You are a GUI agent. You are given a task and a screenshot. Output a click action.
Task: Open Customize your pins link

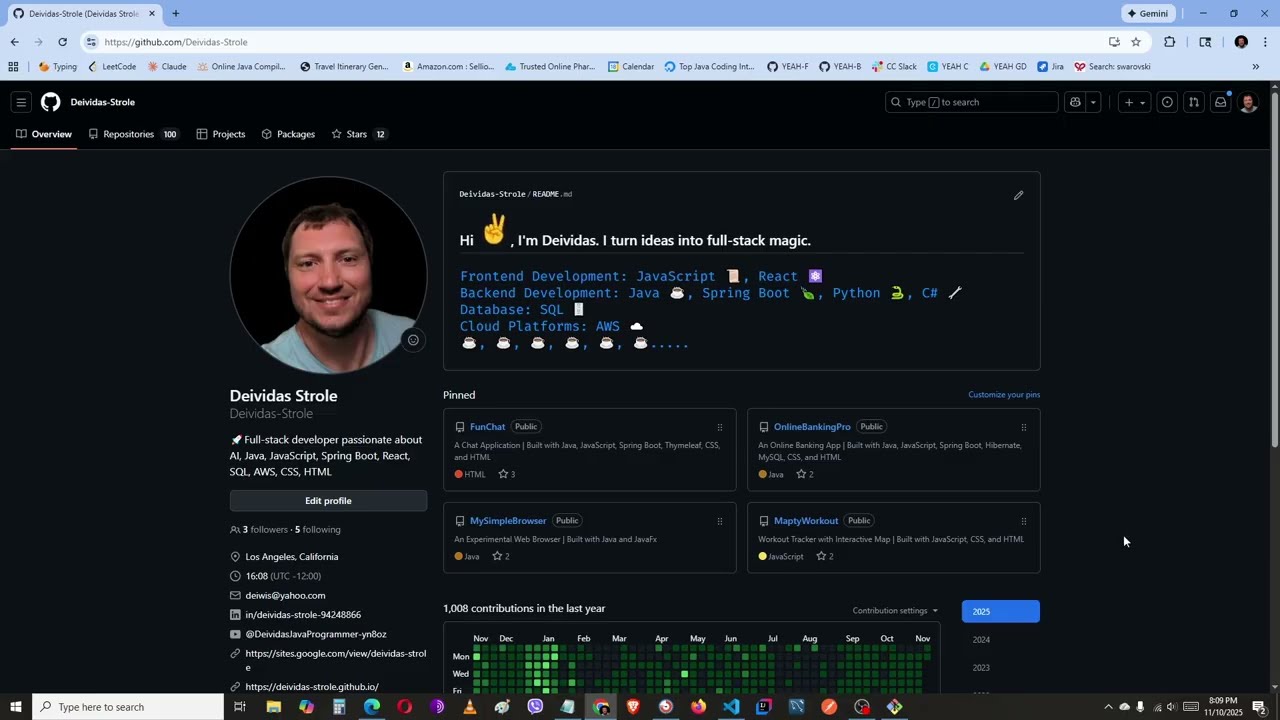point(1004,395)
